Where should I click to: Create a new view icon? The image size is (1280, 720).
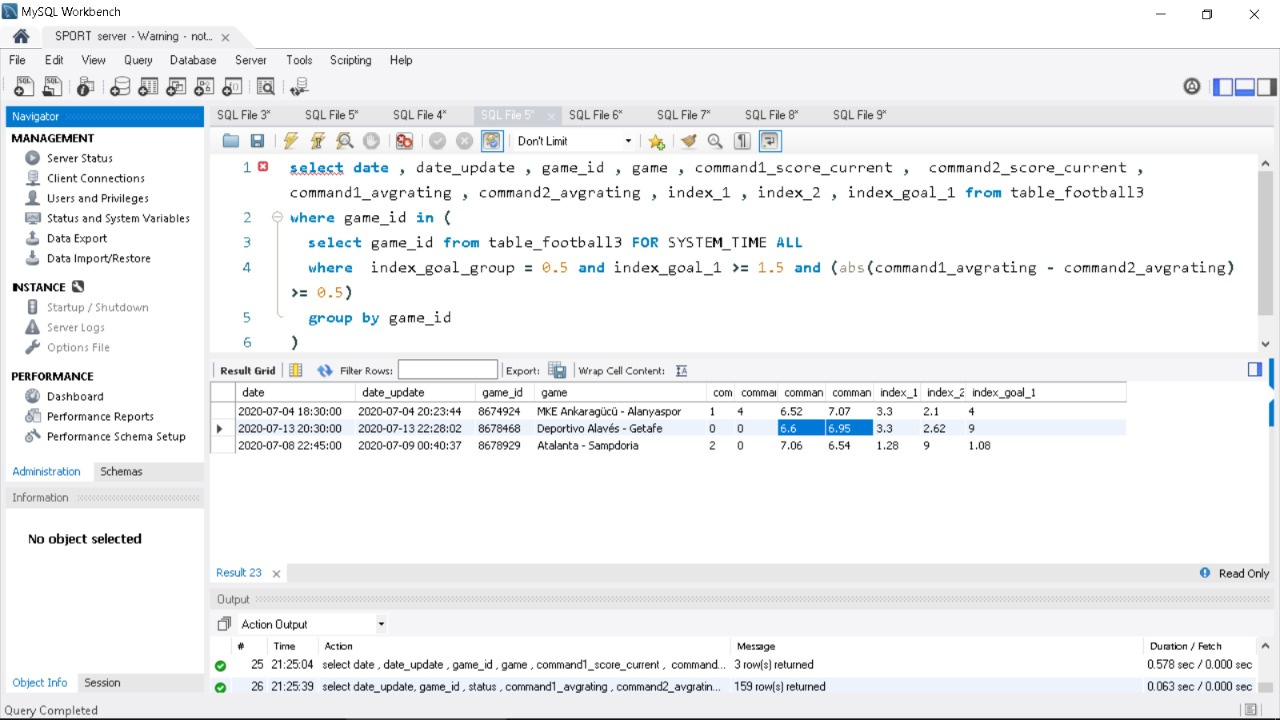click(176, 87)
